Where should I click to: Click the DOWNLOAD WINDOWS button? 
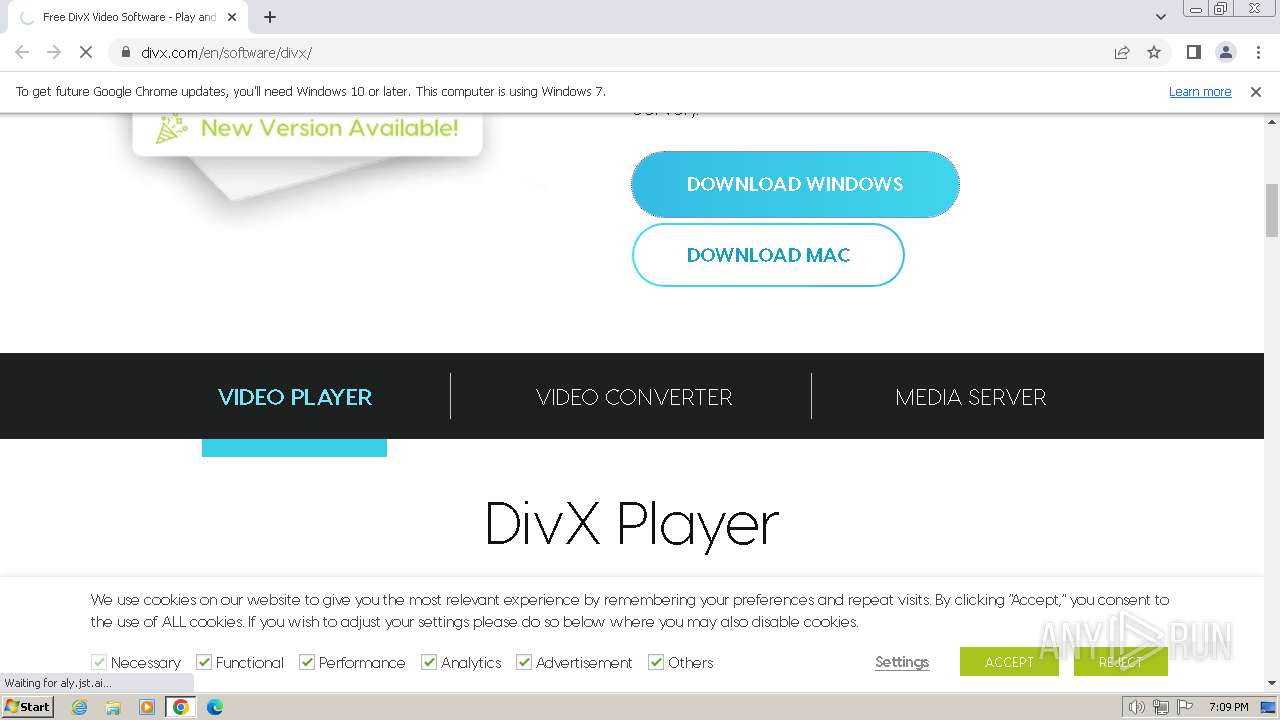(795, 184)
